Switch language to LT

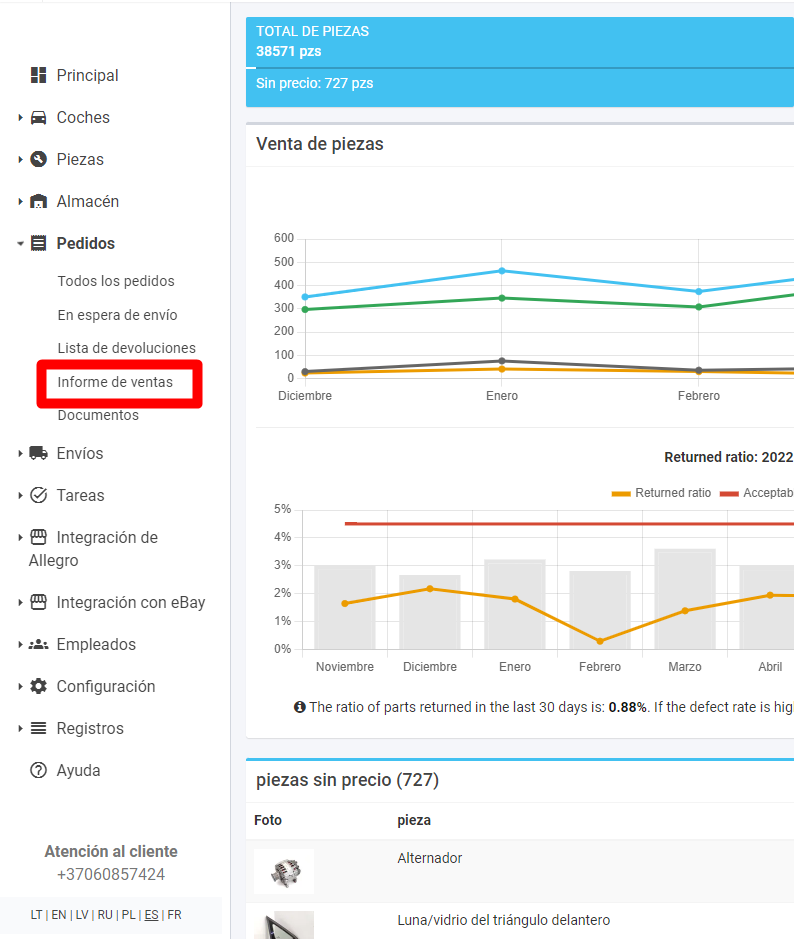[37, 914]
